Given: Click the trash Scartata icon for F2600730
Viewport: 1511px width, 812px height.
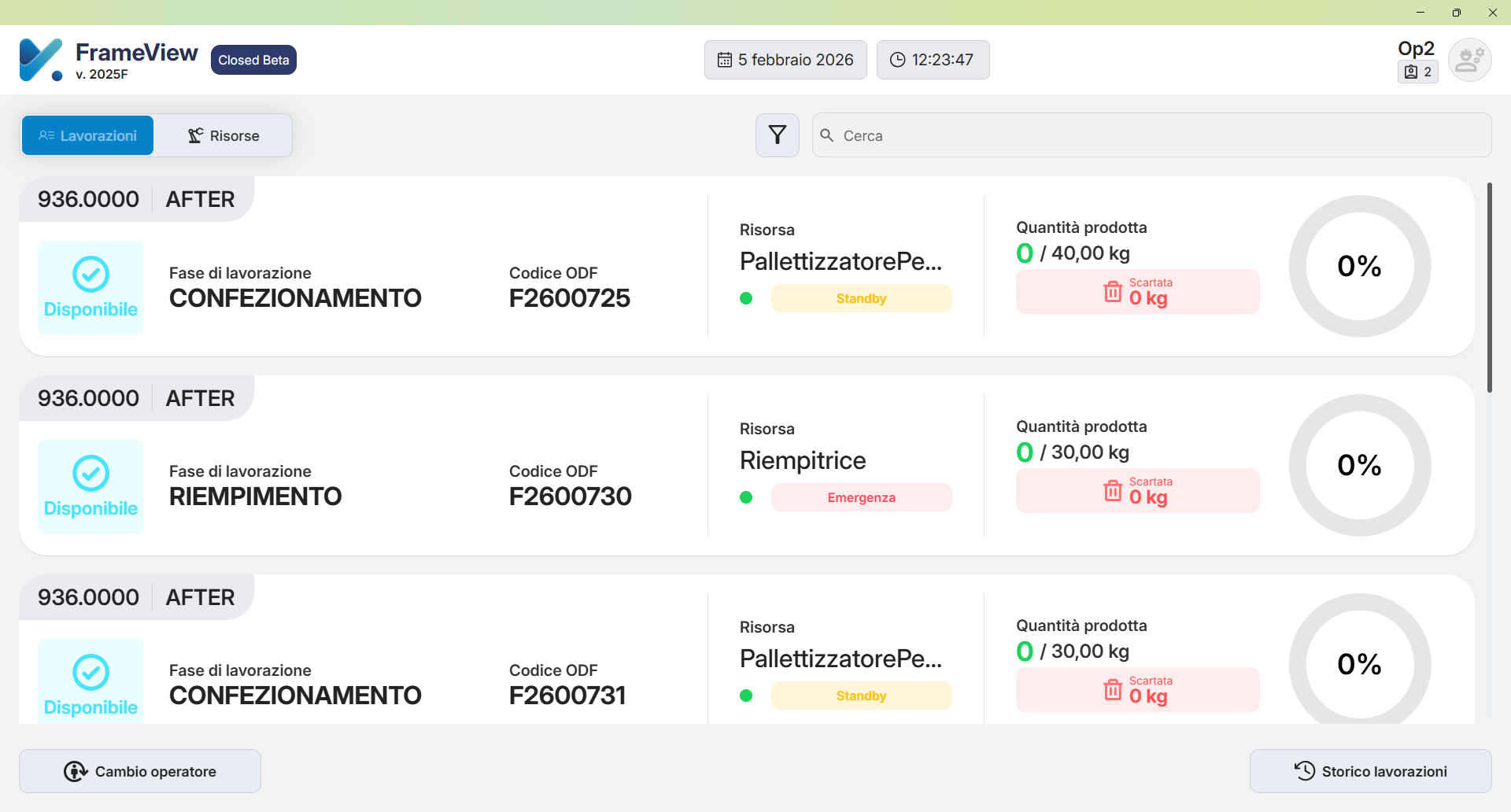Looking at the screenshot, I should pyautogui.click(x=1113, y=490).
